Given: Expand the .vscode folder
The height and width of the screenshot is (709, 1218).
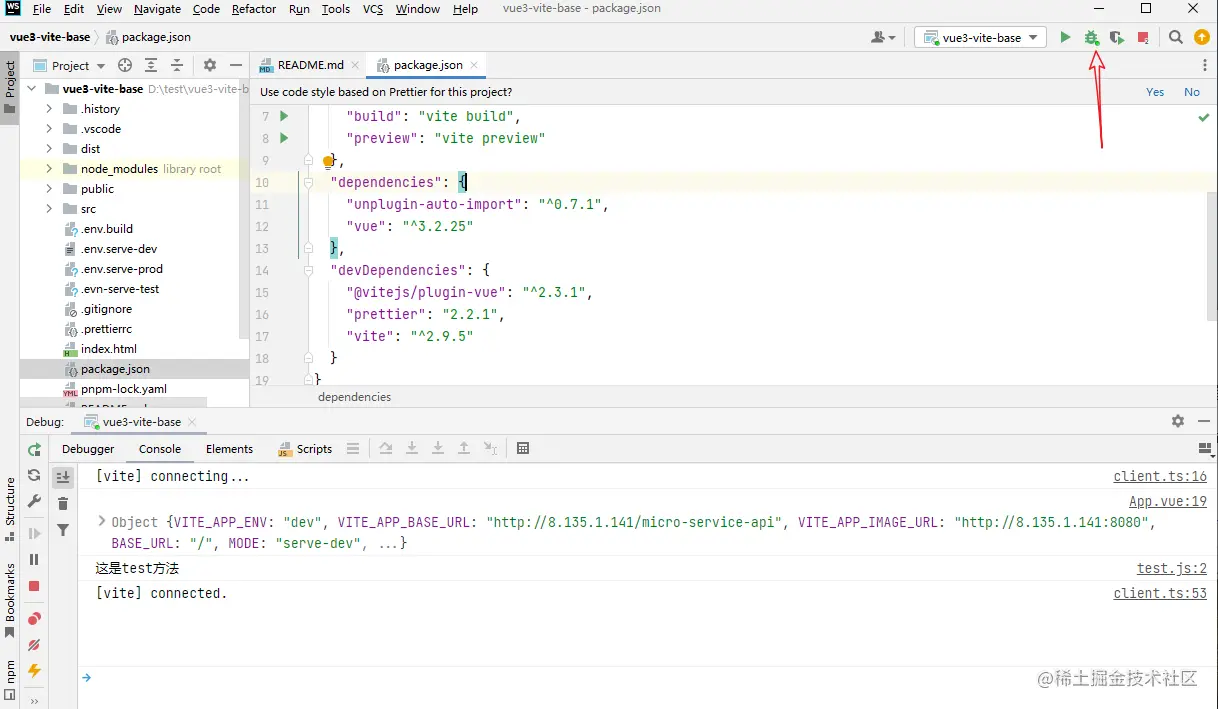Looking at the screenshot, I should click(49, 129).
